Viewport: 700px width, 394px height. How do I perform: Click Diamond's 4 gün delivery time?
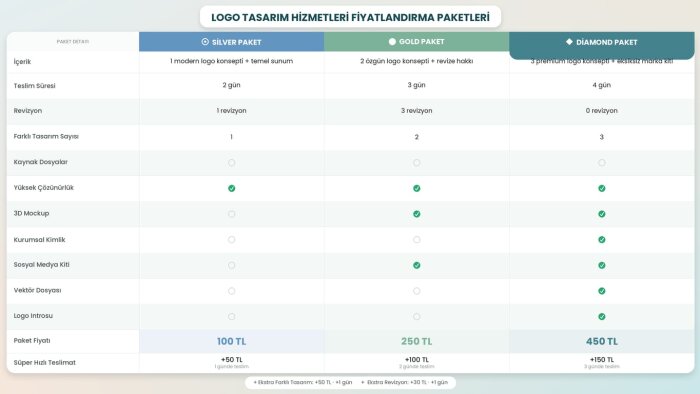pos(602,85)
